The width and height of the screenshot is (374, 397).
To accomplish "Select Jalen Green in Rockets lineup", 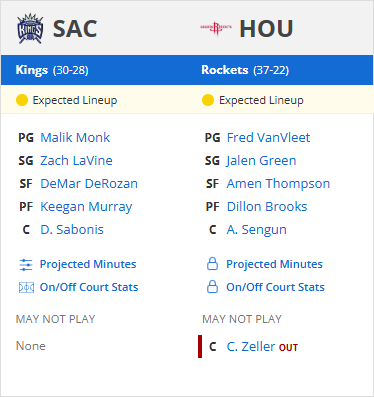I will pyautogui.click(x=261, y=161).
